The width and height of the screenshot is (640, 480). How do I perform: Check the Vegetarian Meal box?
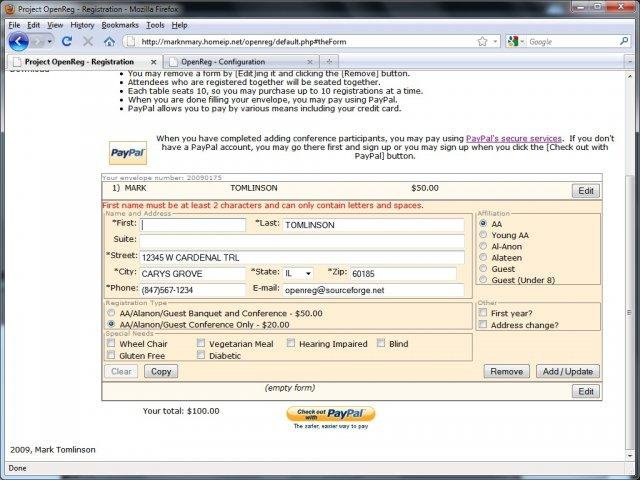201,343
